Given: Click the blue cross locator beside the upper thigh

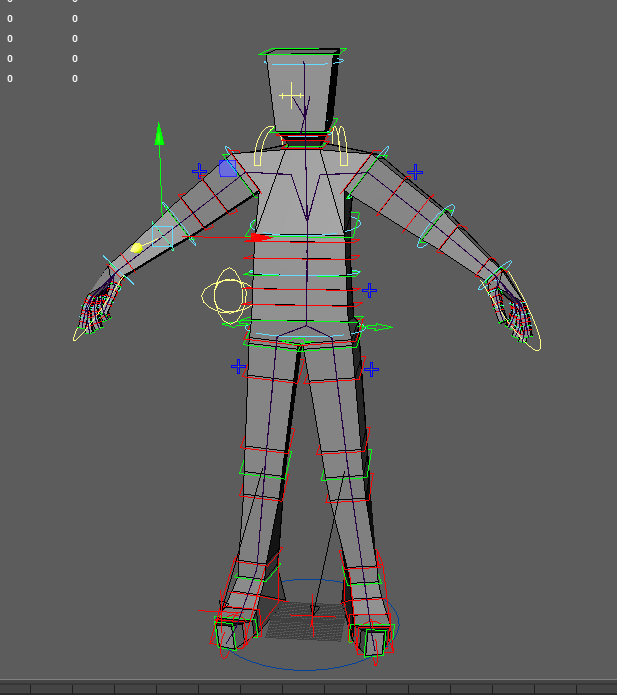Looking at the screenshot, I should [371, 369].
